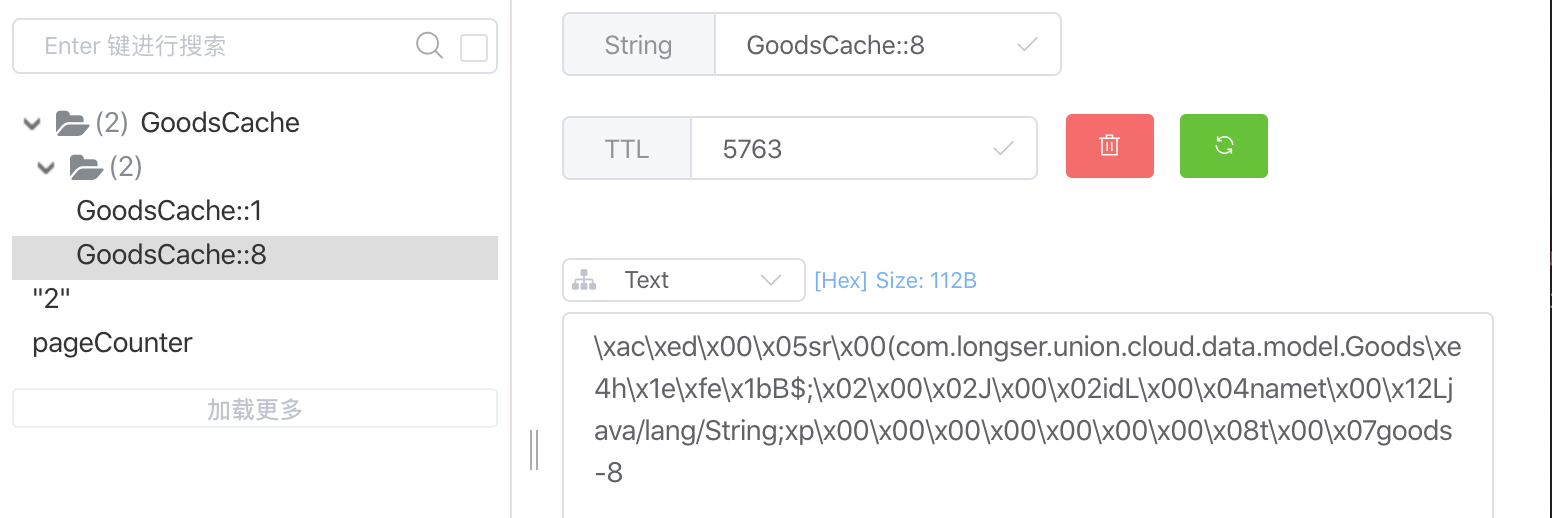Confirm TTL value with checkmark icon
The image size is (1552, 518).
[1002, 149]
